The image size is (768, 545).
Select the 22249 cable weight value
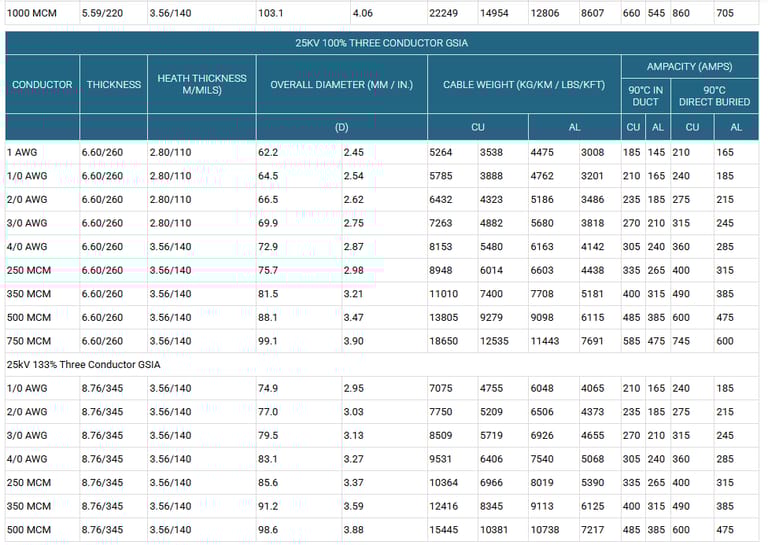pos(444,13)
